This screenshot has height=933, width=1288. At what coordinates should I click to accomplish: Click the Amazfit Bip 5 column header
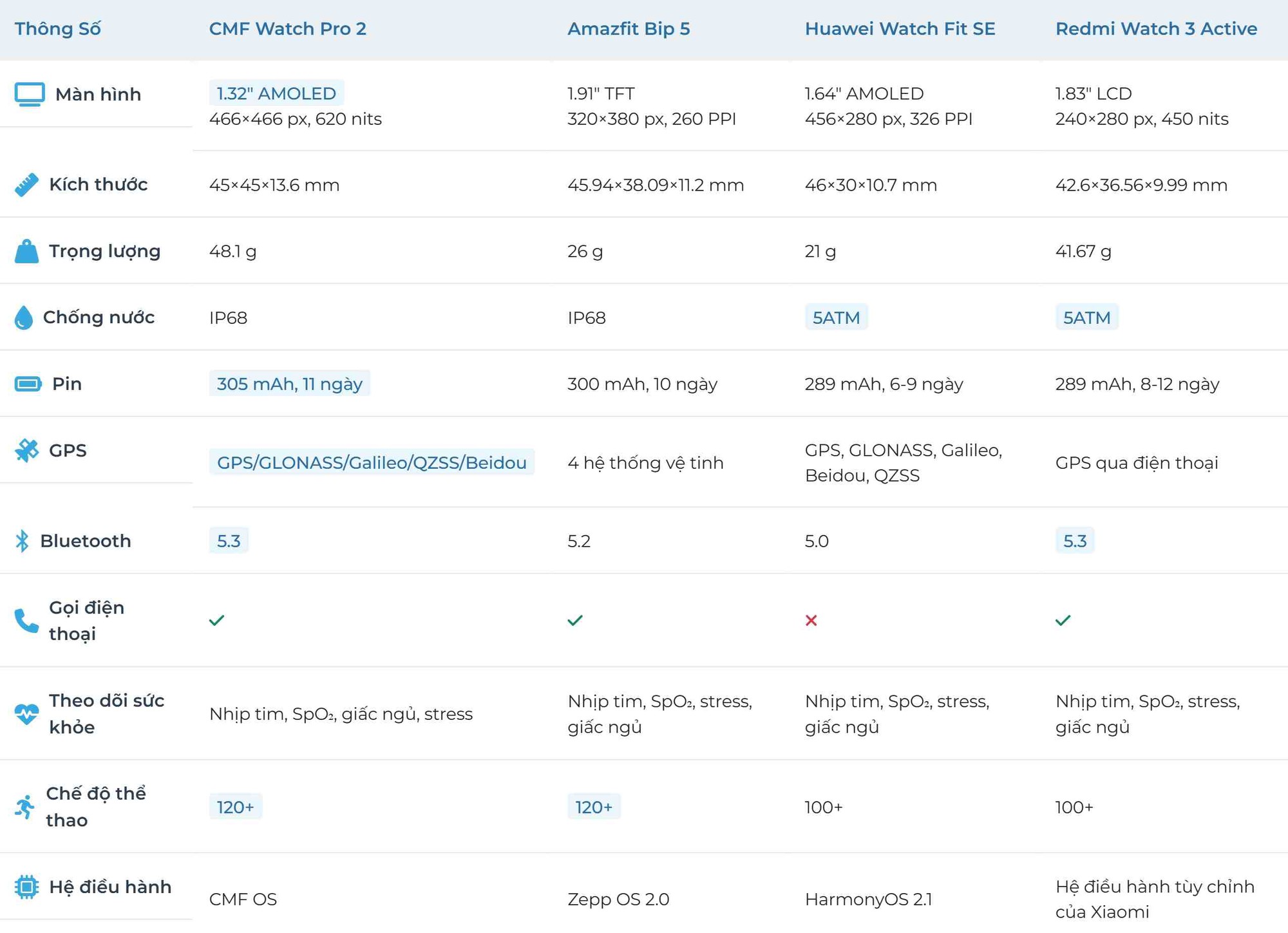coord(629,29)
